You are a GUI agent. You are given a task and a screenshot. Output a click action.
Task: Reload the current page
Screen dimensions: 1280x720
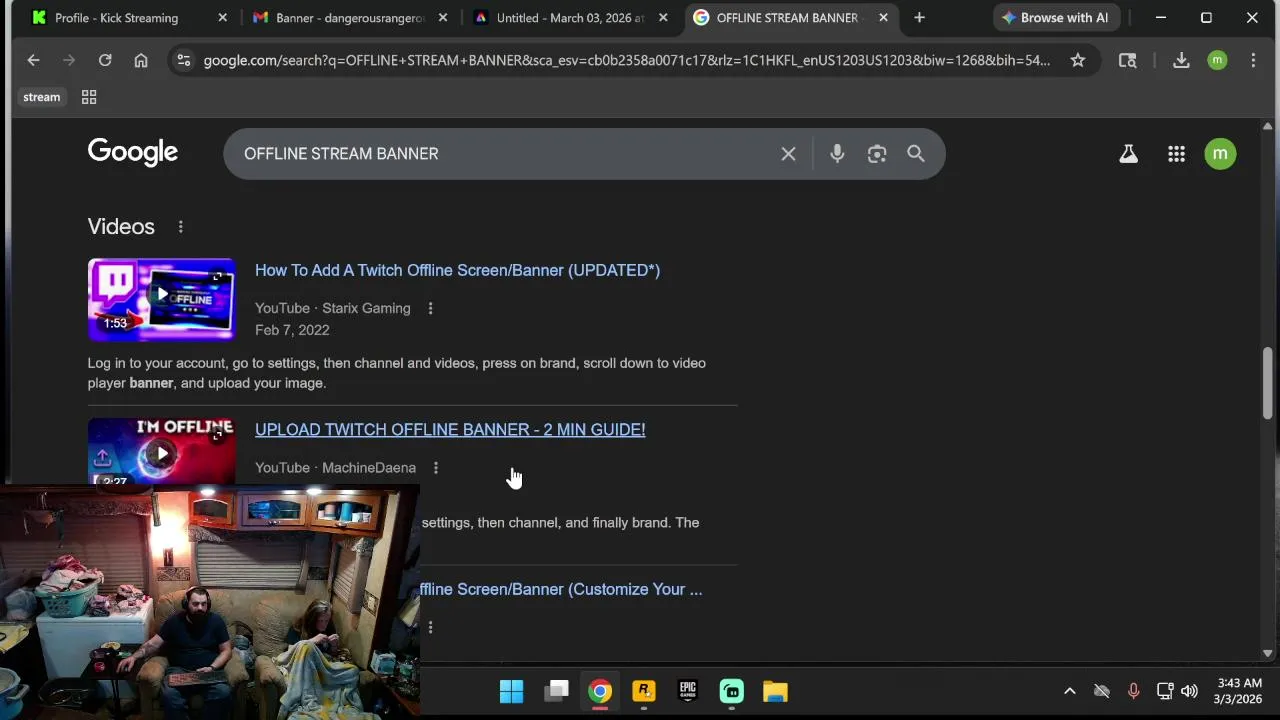tap(105, 60)
